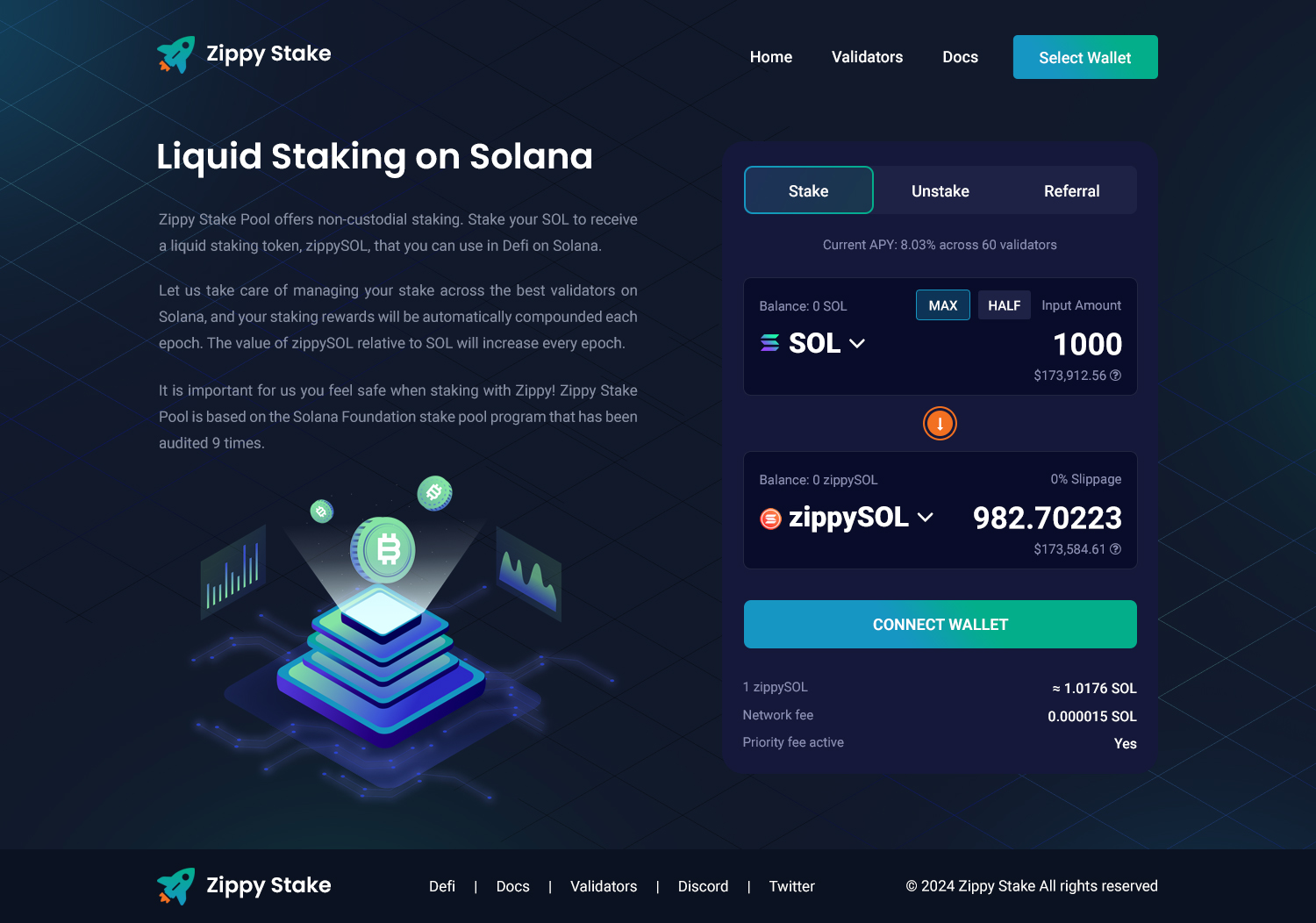The image size is (1316, 923).
Task: Click the red zippySOL token icon
Action: 770,519
